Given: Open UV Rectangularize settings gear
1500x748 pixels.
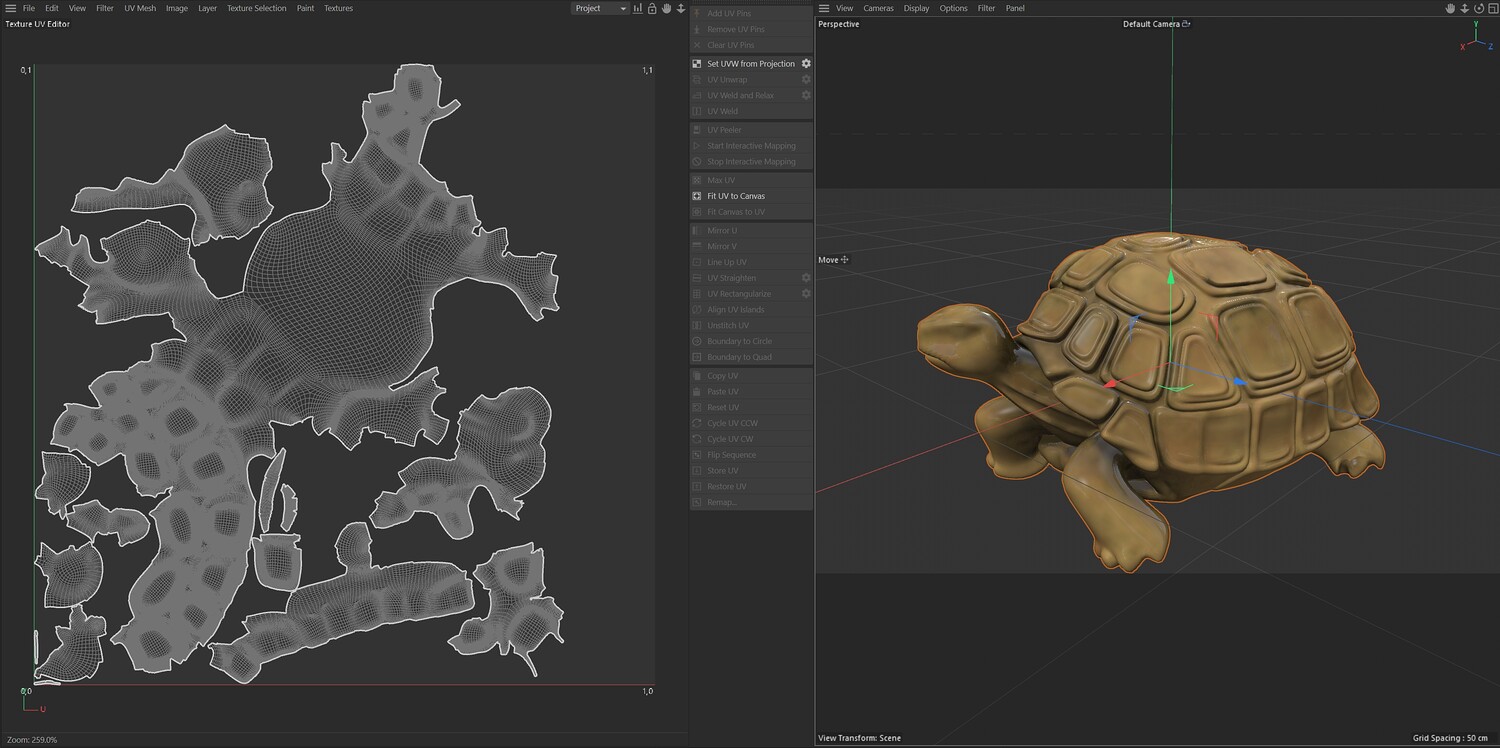Looking at the screenshot, I should click(x=806, y=294).
